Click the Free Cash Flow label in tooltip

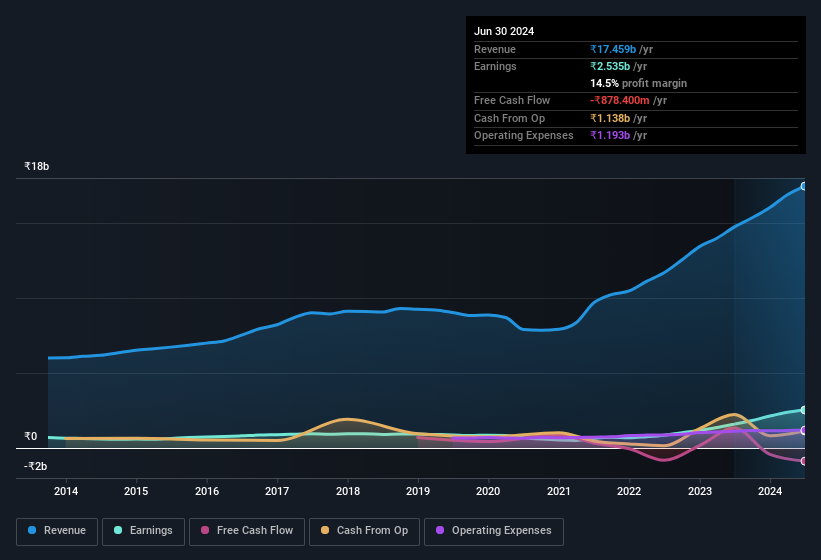tap(512, 100)
